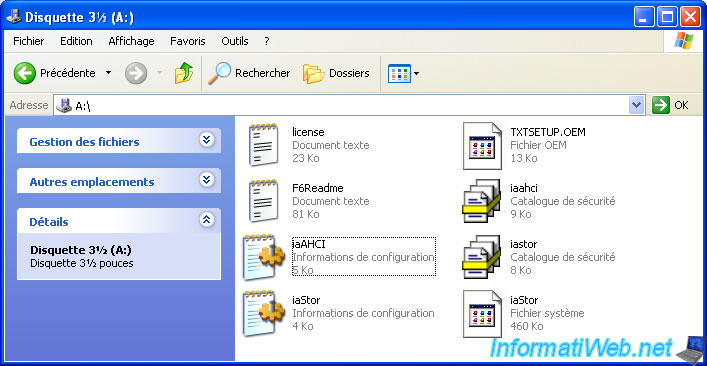Click the greyed forward arrow icon
The width and height of the screenshot is (707, 366).
[136, 73]
